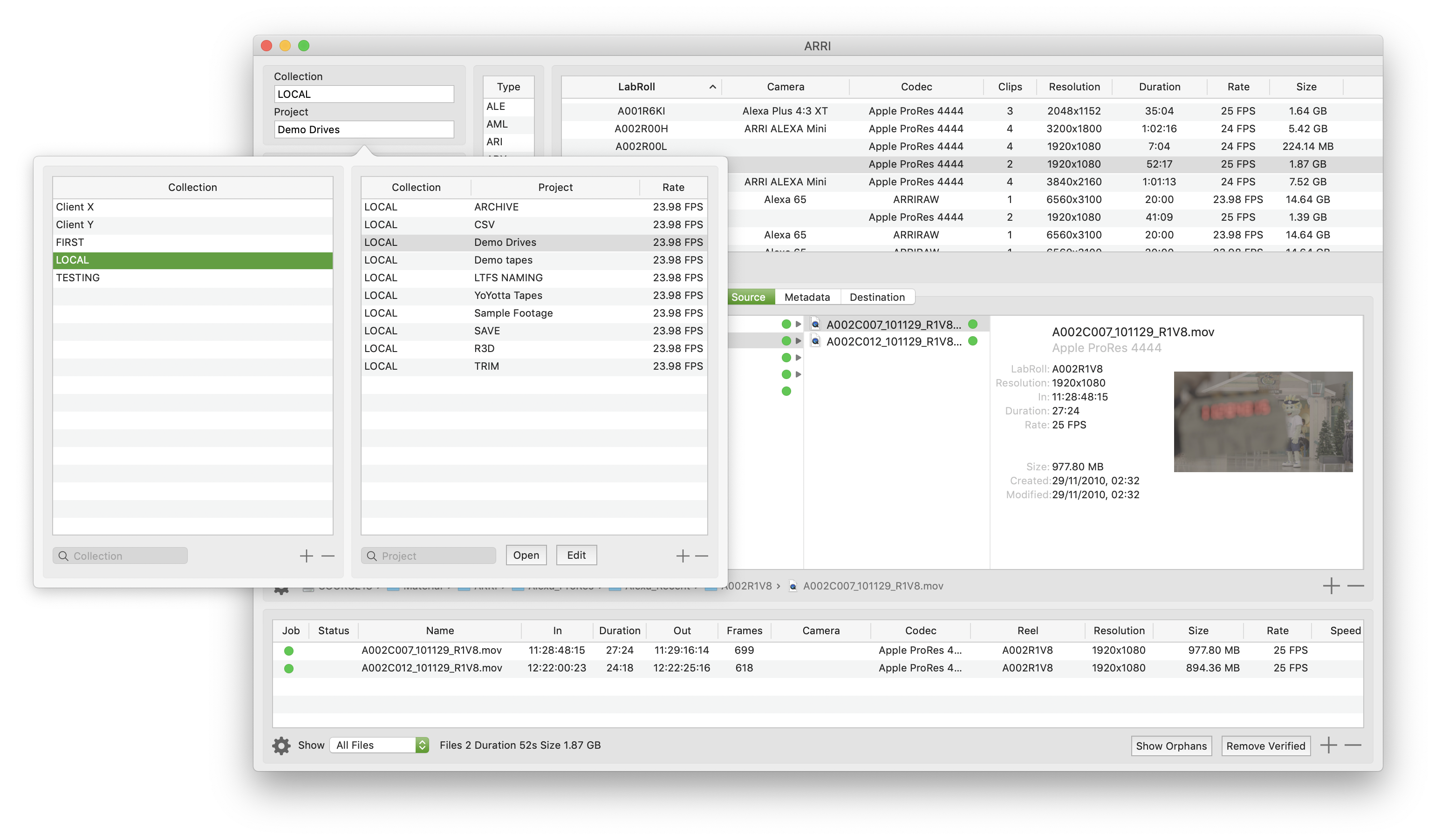
Task: Select the A002R00H LabRoll row
Action: click(x=971, y=129)
